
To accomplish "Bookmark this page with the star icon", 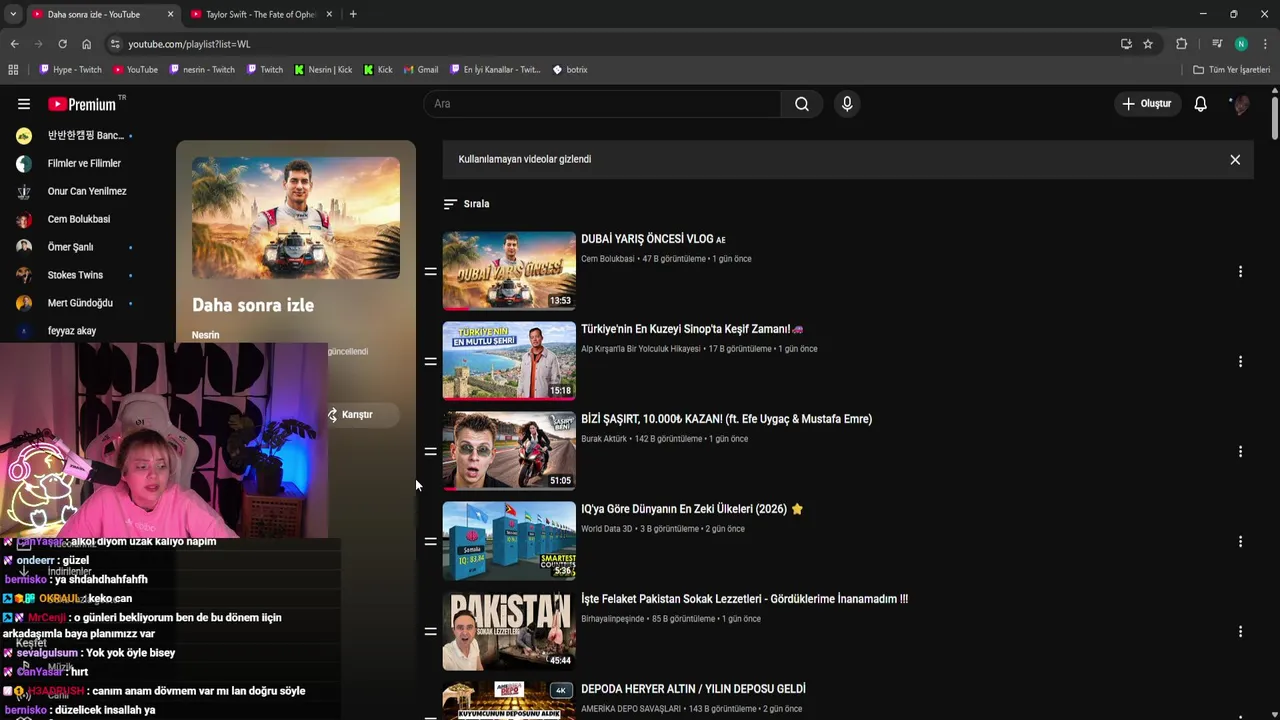I will (x=1148, y=44).
